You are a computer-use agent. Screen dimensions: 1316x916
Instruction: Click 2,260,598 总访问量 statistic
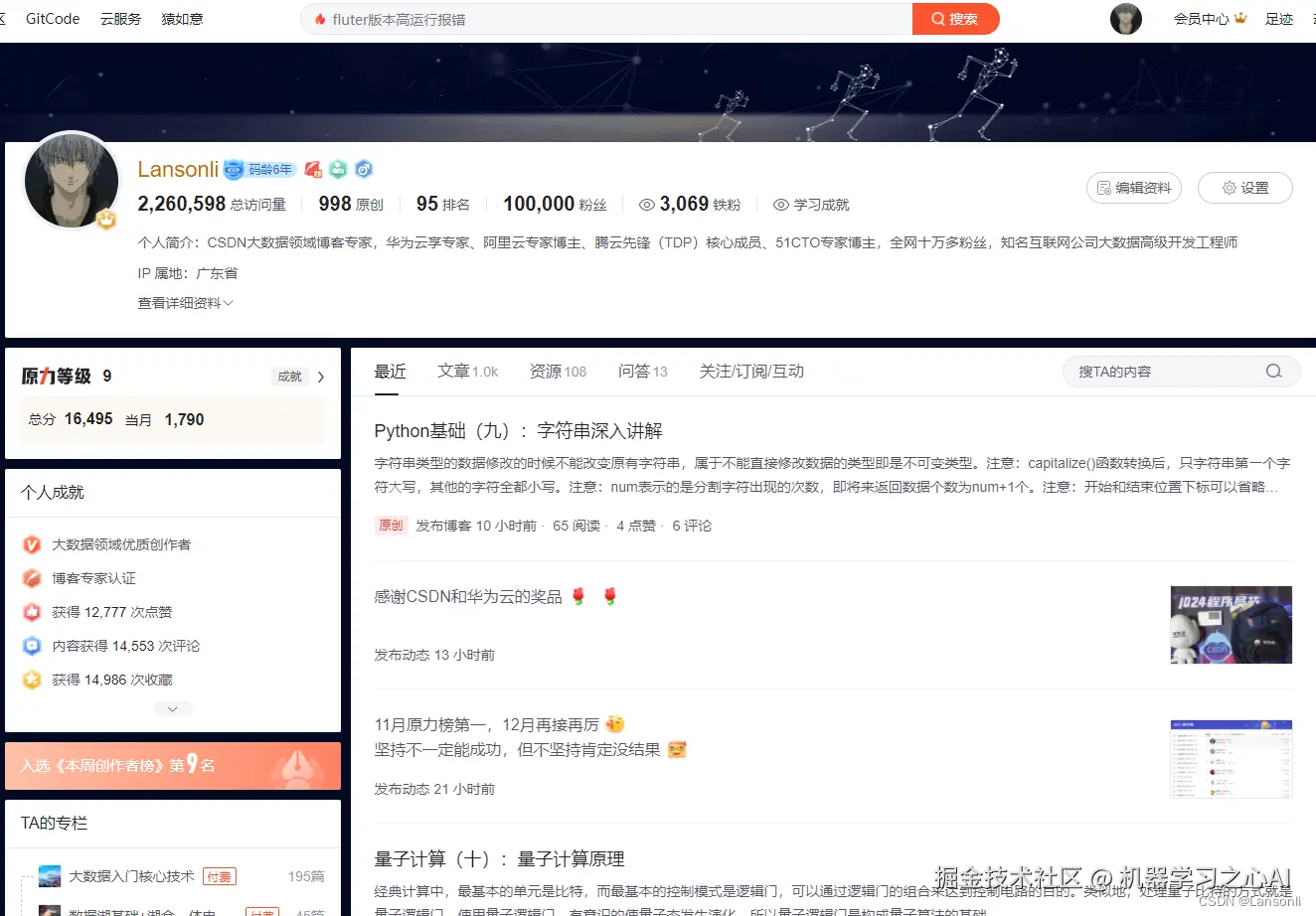[212, 204]
